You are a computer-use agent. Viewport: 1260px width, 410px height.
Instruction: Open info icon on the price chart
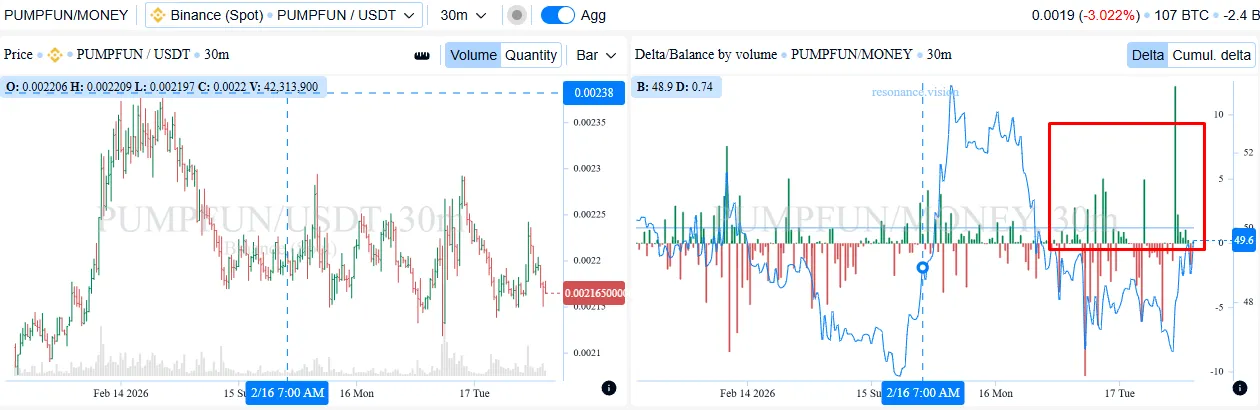pos(609,387)
